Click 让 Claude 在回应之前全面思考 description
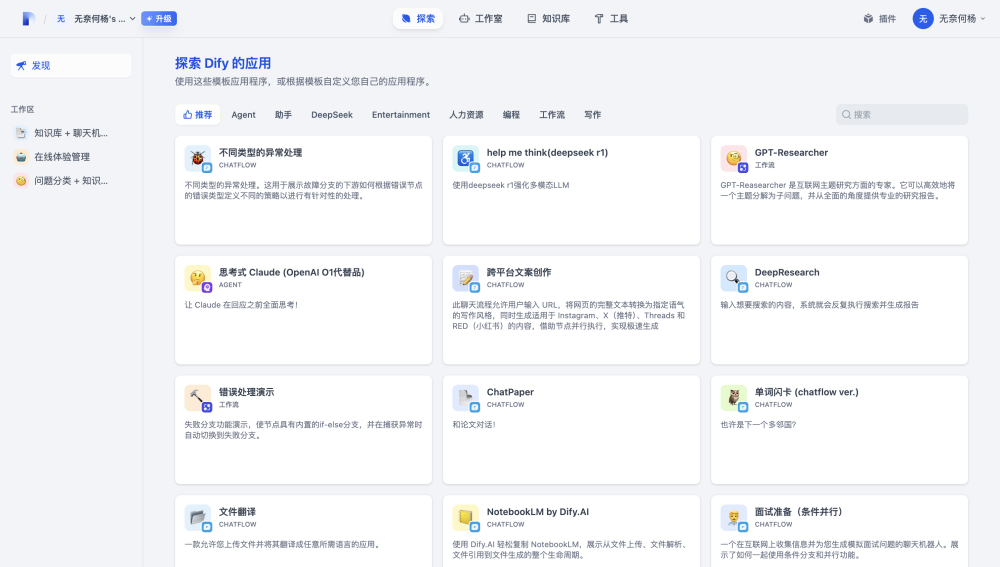This screenshot has width=1000, height=567. (x=241, y=305)
